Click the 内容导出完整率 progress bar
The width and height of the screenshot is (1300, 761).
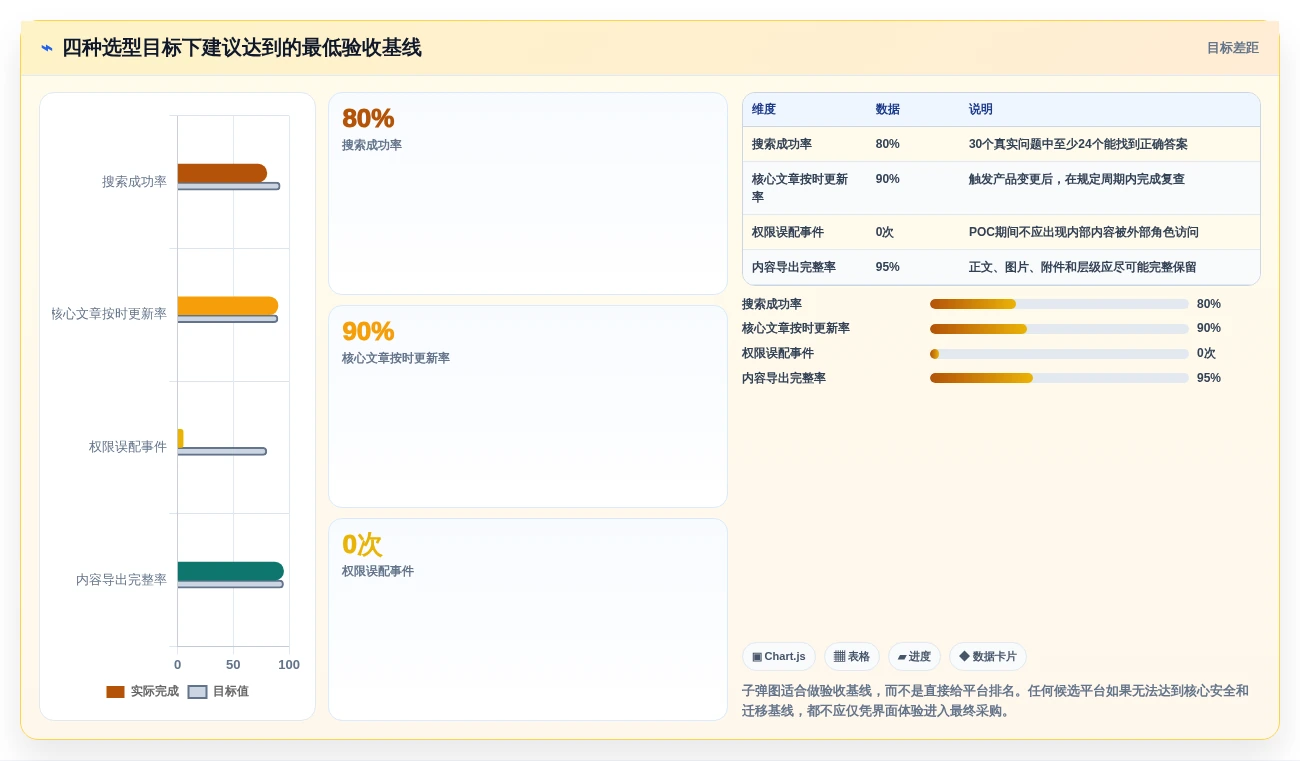click(1059, 378)
